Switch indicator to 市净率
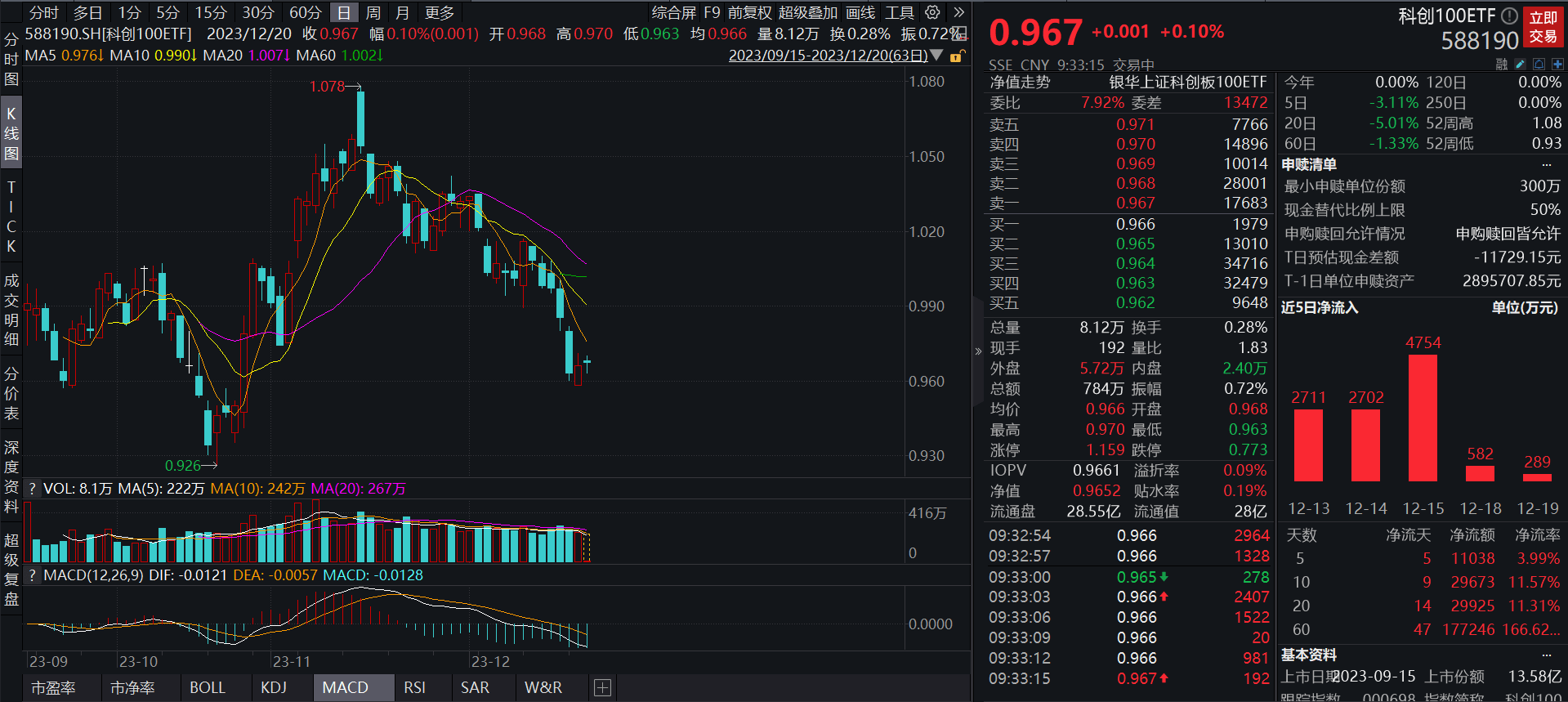Viewport: 1568px width, 702px height. tap(132, 687)
